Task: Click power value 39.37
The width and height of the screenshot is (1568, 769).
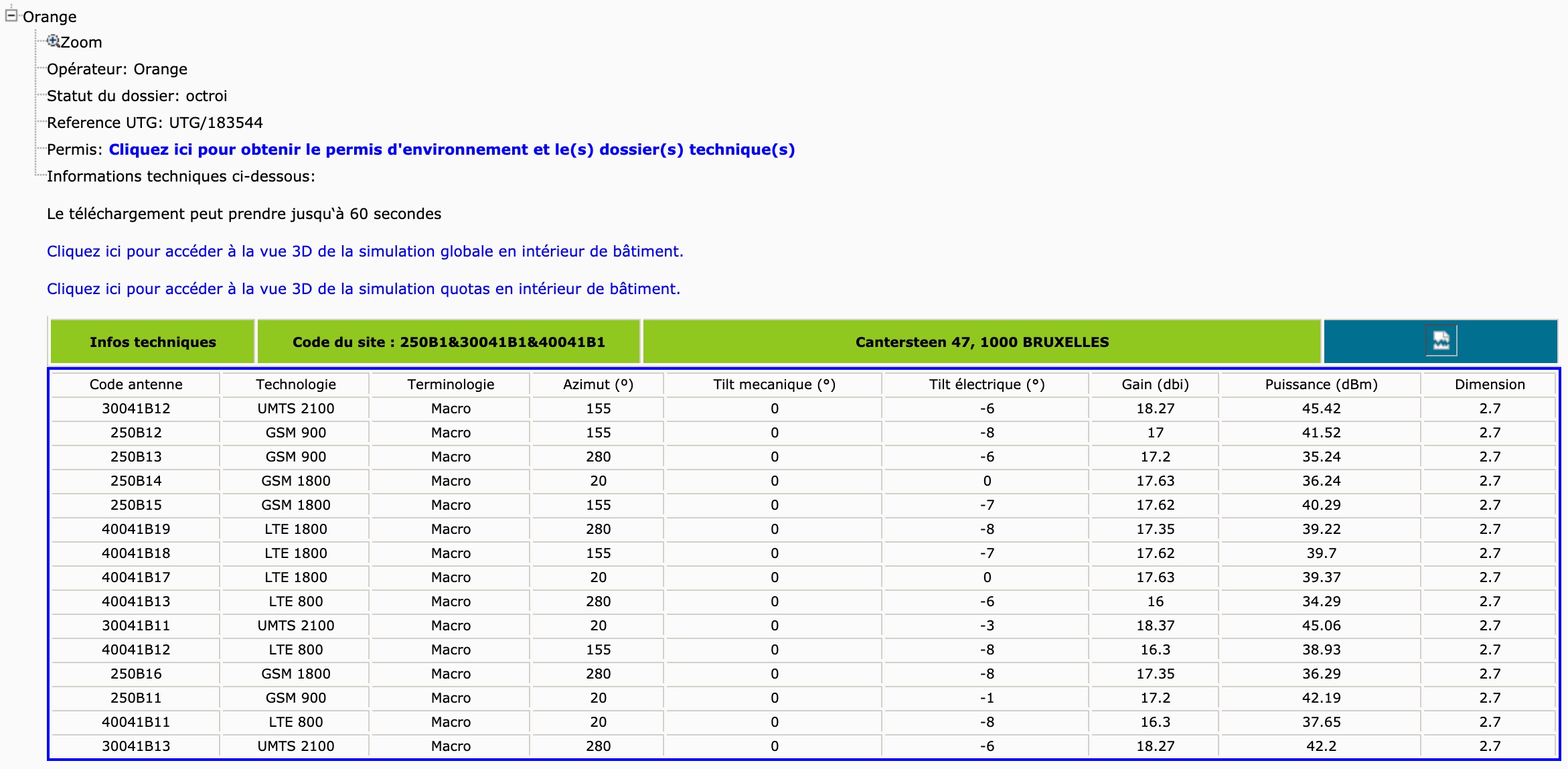Action: point(1321,577)
